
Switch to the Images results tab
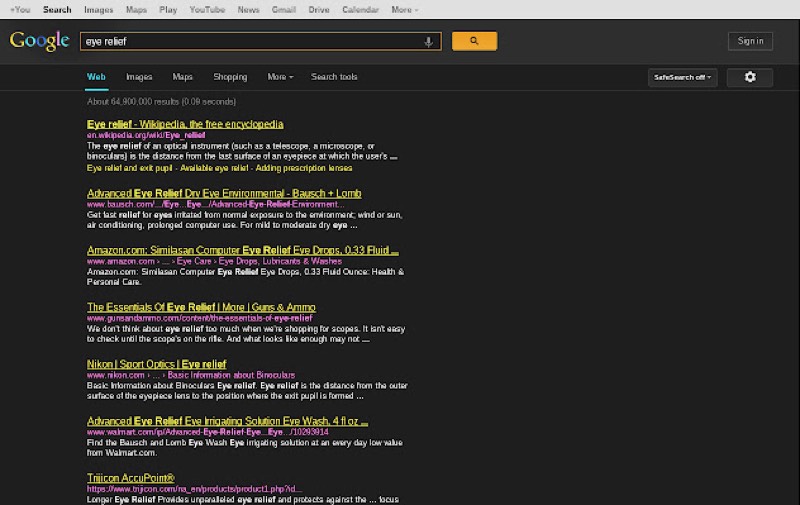pos(139,77)
